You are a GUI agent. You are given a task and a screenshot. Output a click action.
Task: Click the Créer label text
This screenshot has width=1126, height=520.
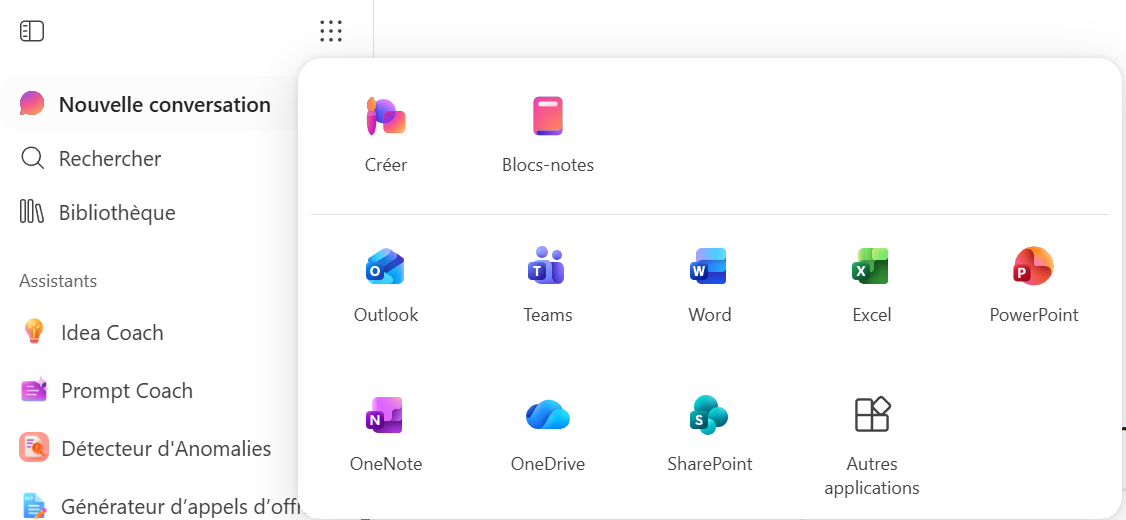click(x=386, y=165)
